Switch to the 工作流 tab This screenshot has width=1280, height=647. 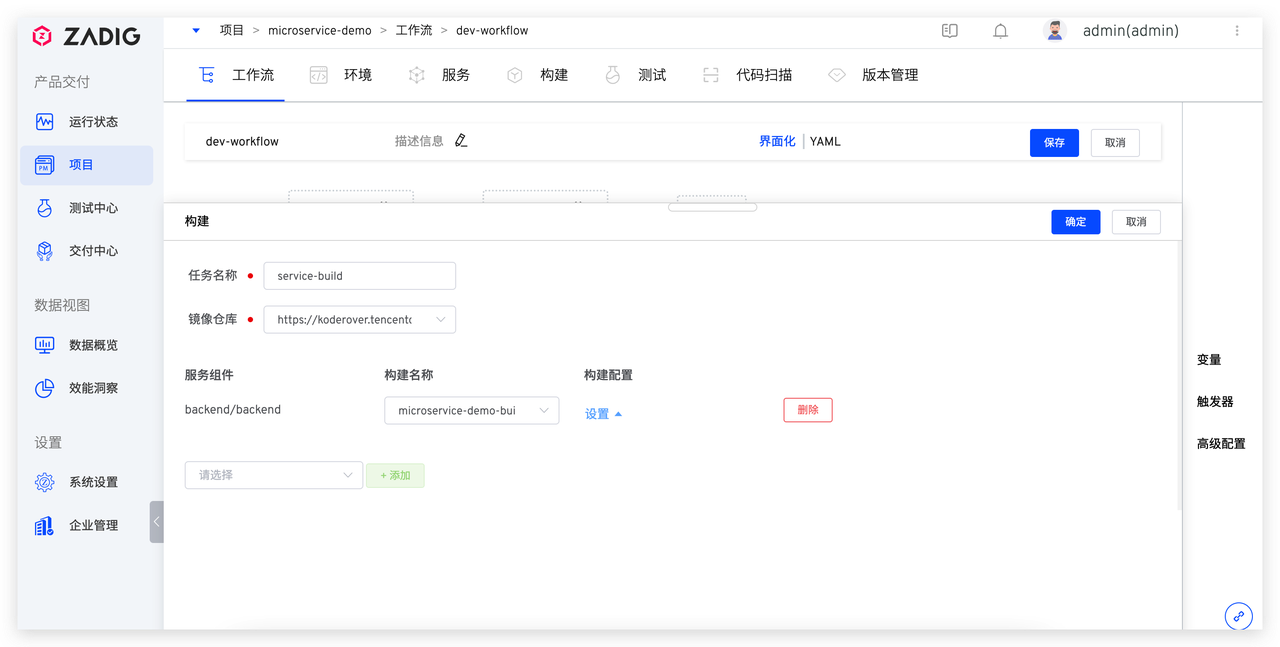coord(236,75)
